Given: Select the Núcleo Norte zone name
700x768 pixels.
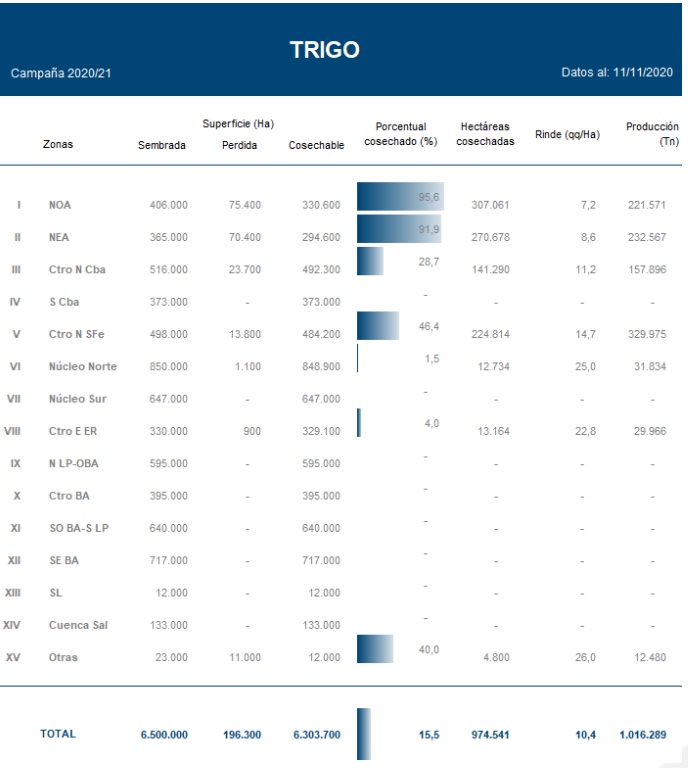Looking at the screenshot, I should point(83,367).
